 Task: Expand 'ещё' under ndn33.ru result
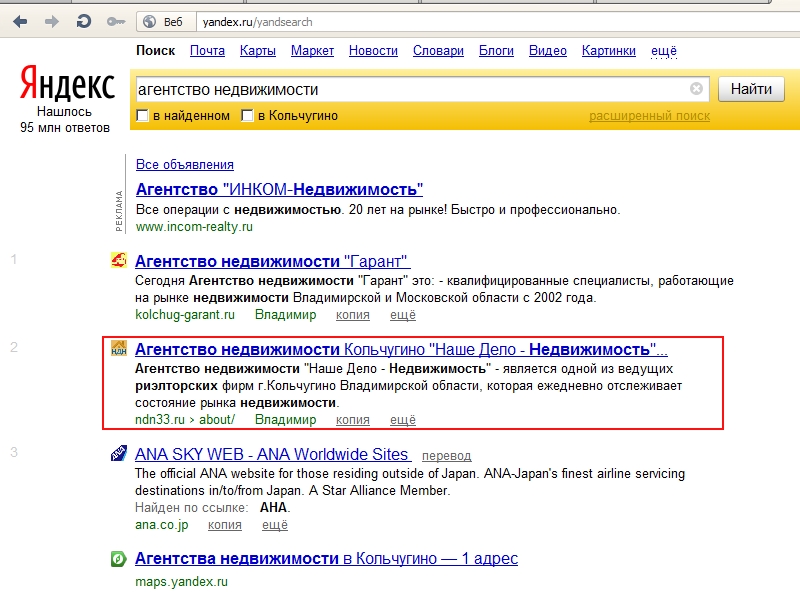[403, 420]
